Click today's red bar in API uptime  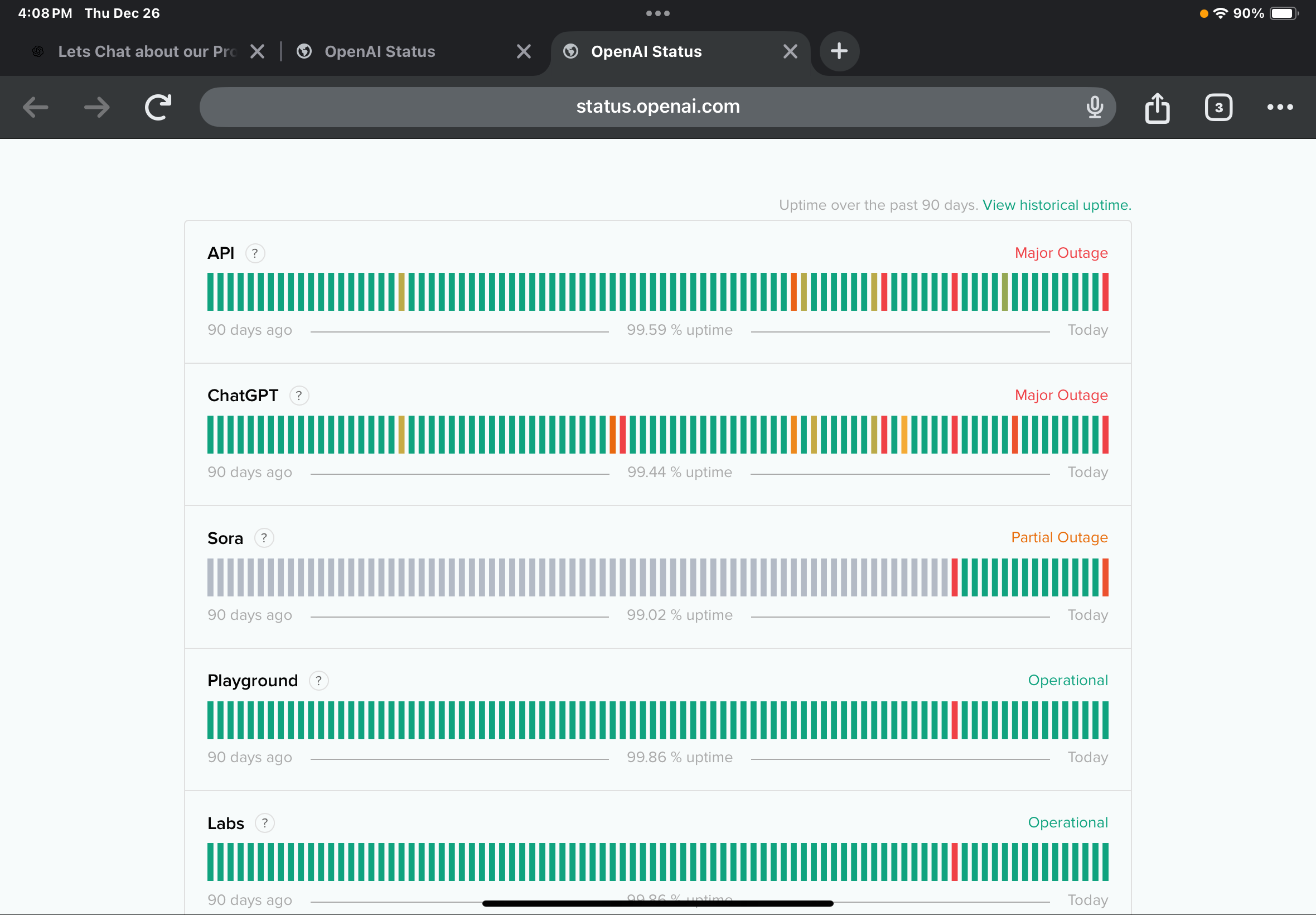click(x=1105, y=292)
